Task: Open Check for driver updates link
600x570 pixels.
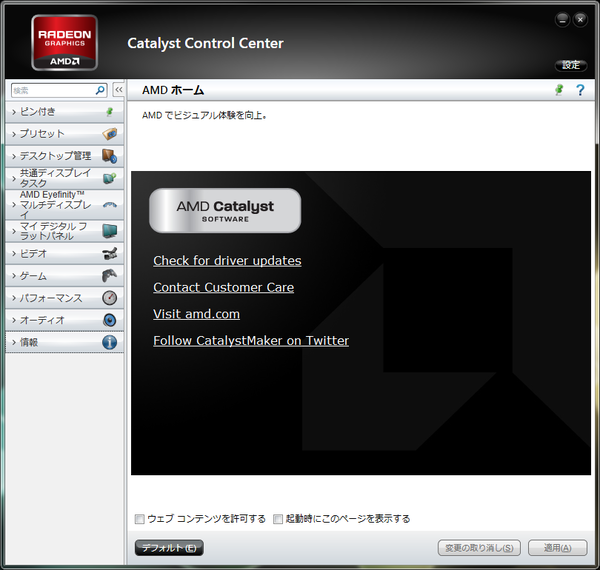Action: point(227,261)
